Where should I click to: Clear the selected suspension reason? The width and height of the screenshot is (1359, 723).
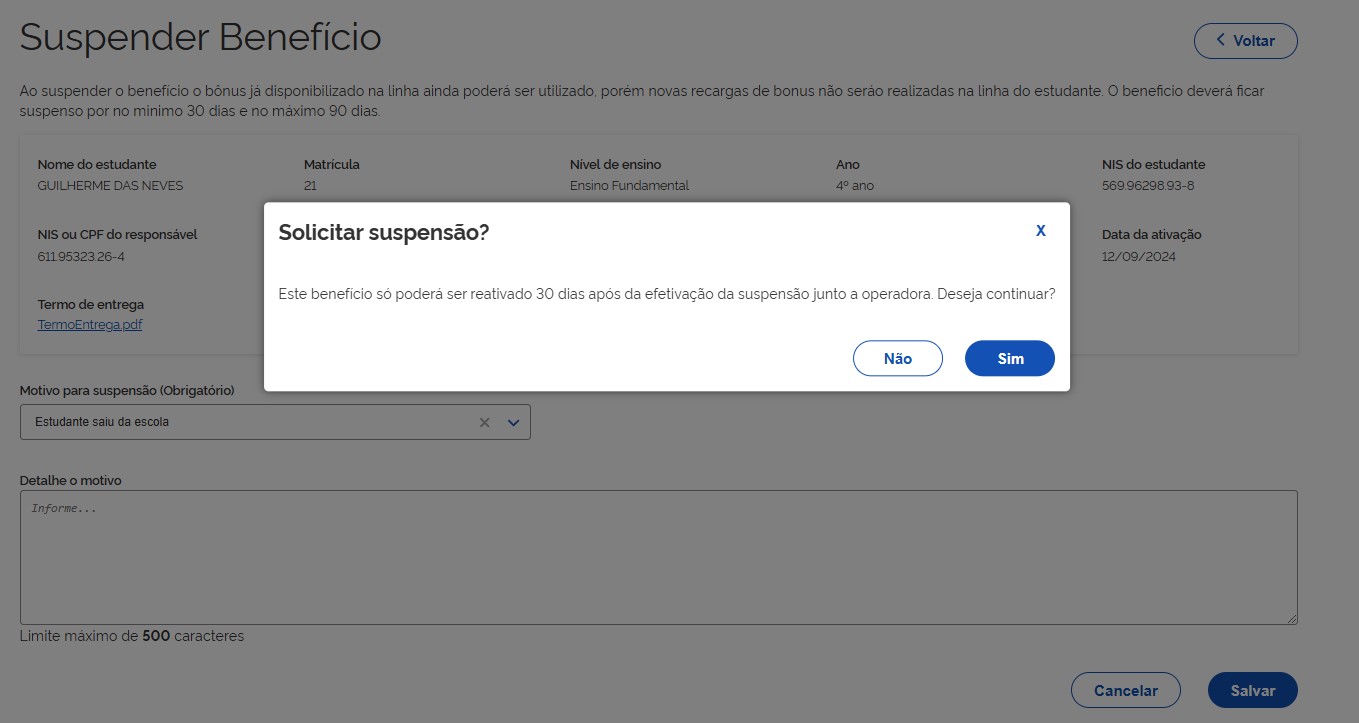pyautogui.click(x=484, y=423)
